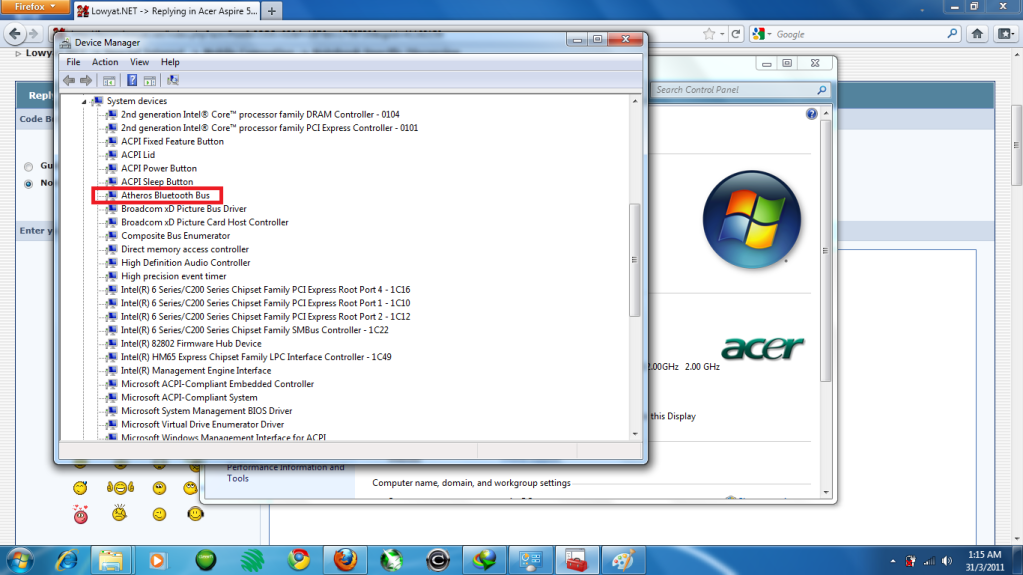Select Atheros Bluetooth Bus device
This screenshot has height=575, width=1023.
click(165, 195)
